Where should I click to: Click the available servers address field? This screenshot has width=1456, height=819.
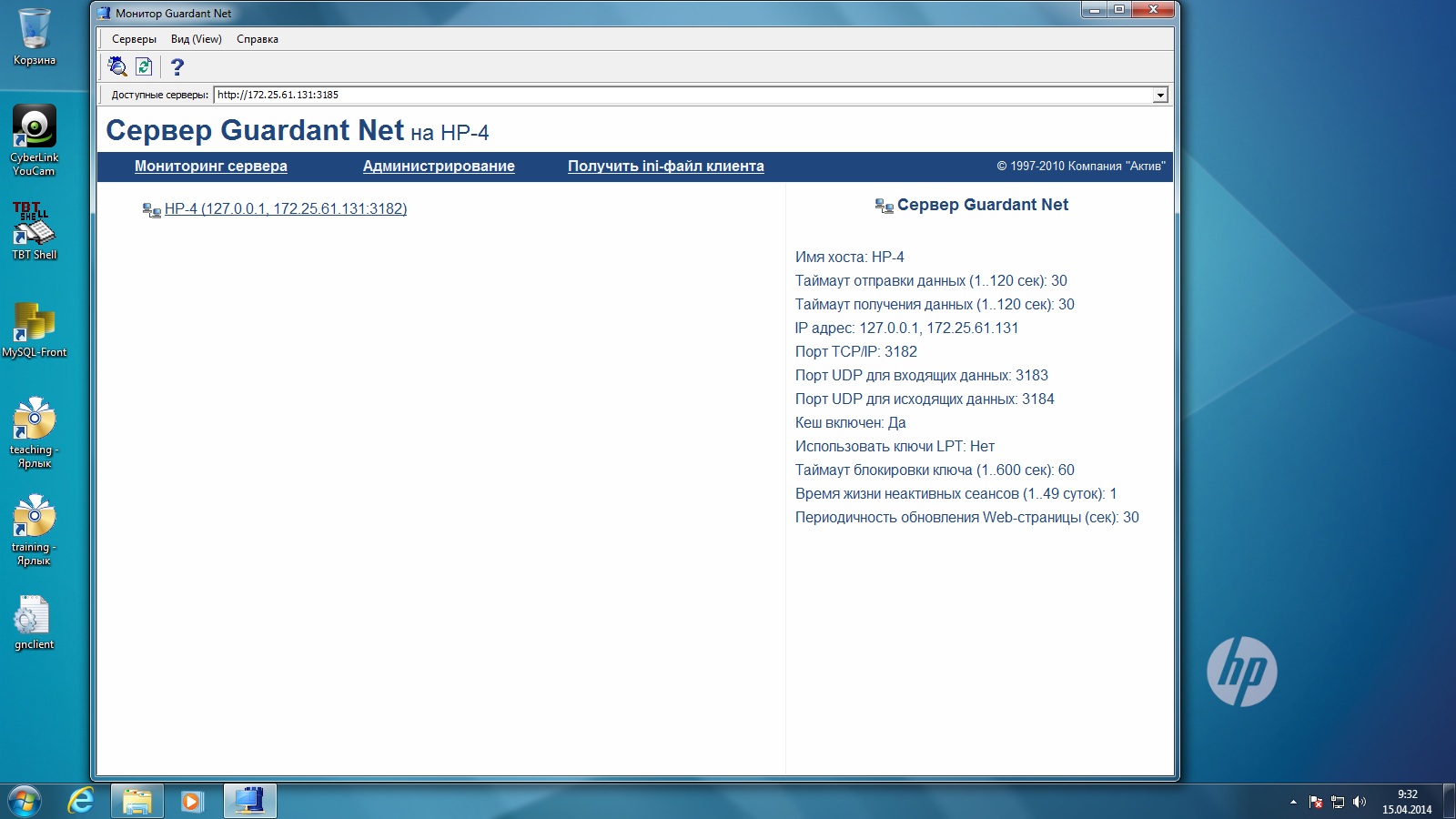pyautogui.click(x=682, y=95)
